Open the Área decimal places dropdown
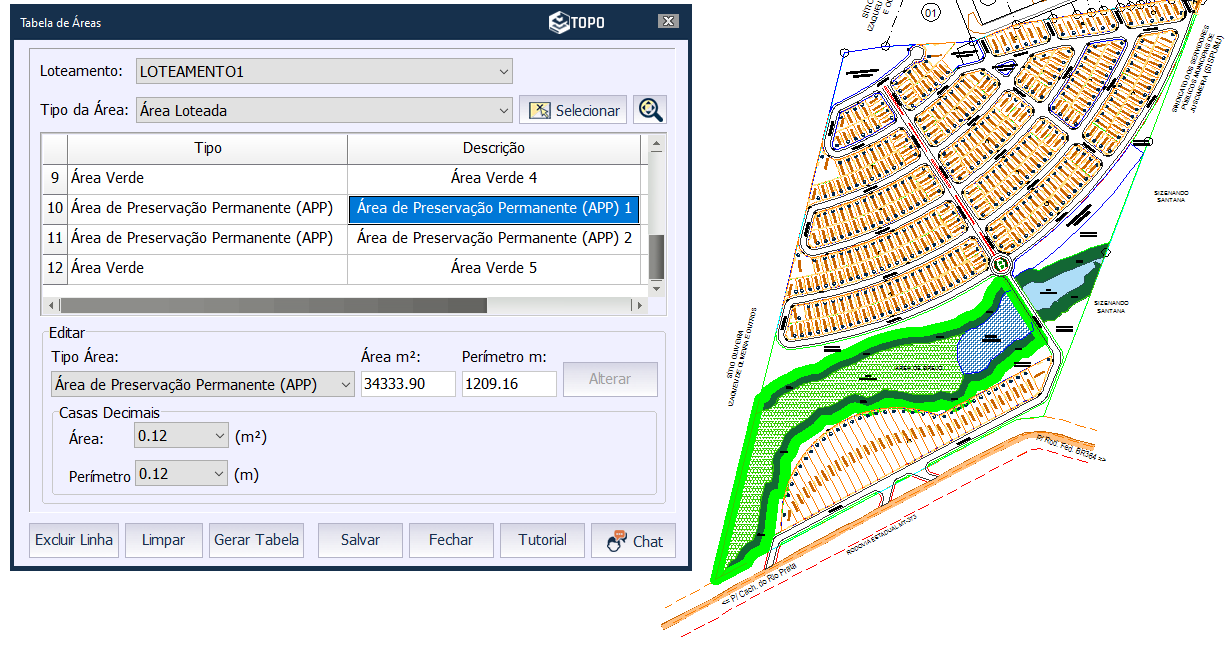The image size is (1229, 648). click(x=219, y=436)
